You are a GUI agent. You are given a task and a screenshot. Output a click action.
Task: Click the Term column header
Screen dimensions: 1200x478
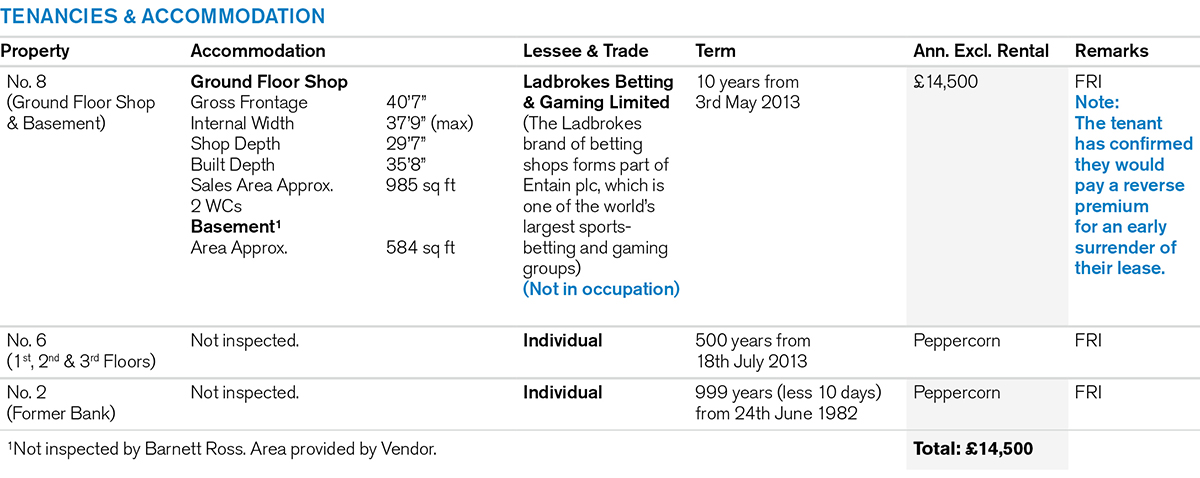click(x=715, y=51)
